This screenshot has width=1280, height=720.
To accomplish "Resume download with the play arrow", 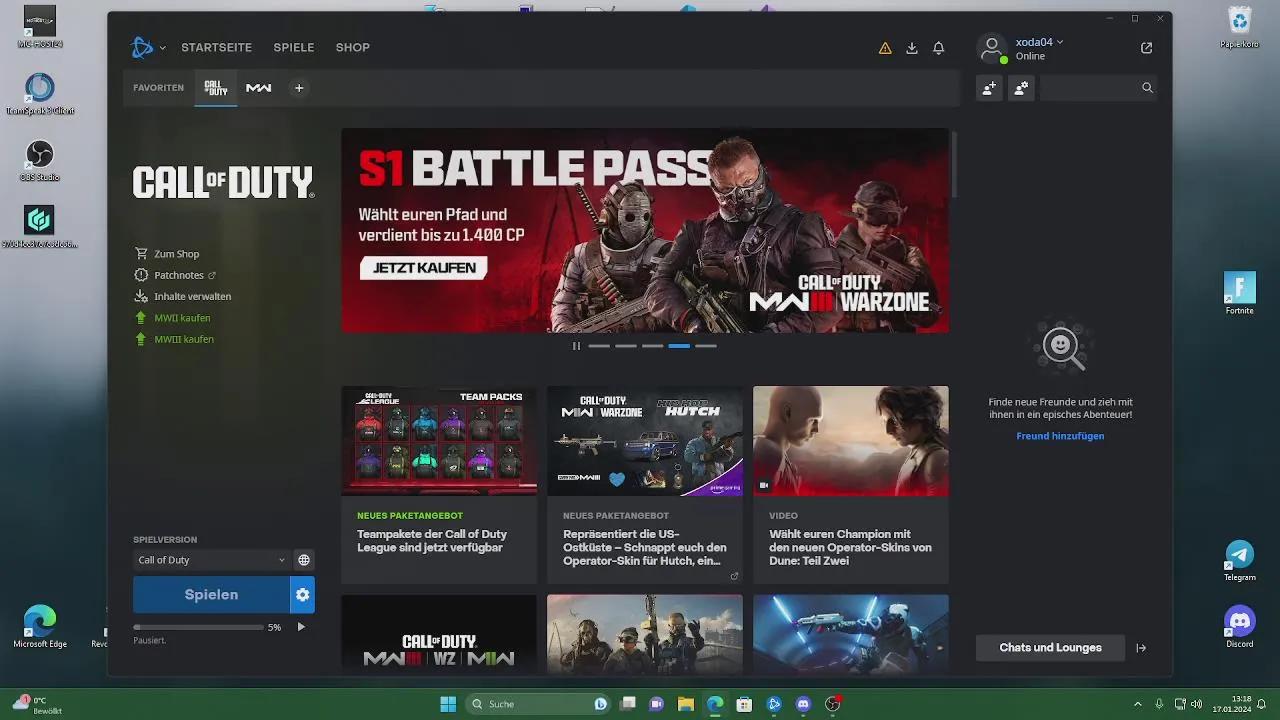I will pos(301,627).
